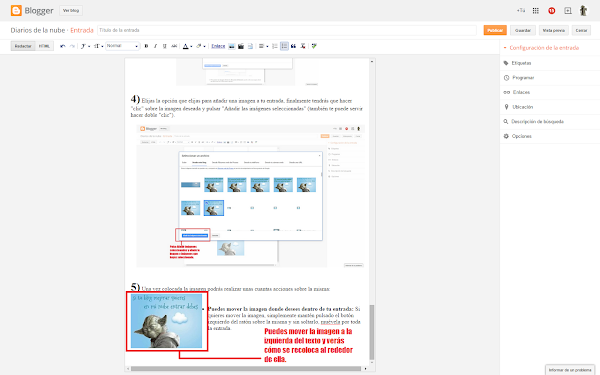Toggle bold formatting
Screen dimensions: 600x375
(146, 46)
